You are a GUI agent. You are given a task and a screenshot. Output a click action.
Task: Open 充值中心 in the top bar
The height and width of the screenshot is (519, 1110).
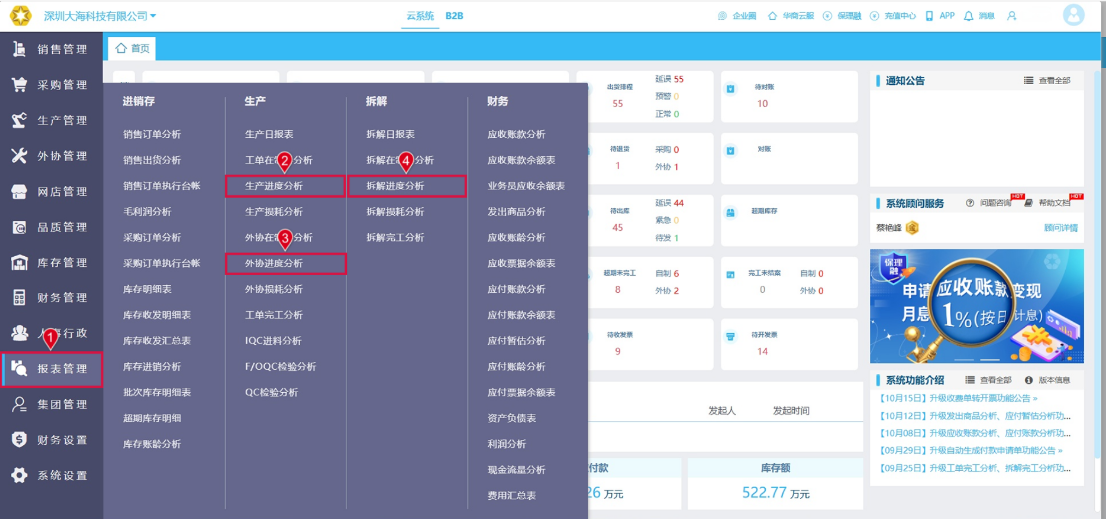(893, 16)
